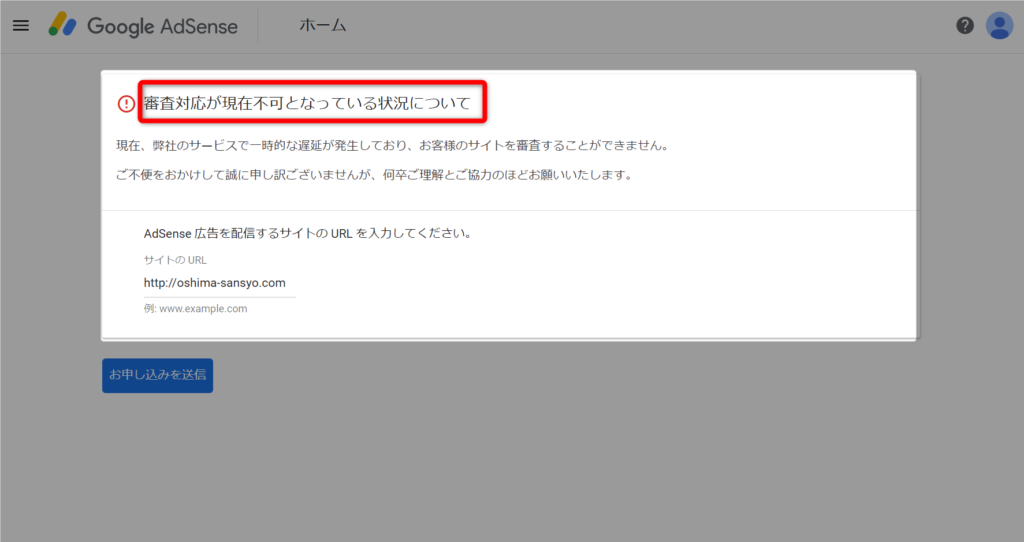This screenshot has width=1024, height=542.
Task: Click the サイトの URL field label
Action: [x=175, y=260]
